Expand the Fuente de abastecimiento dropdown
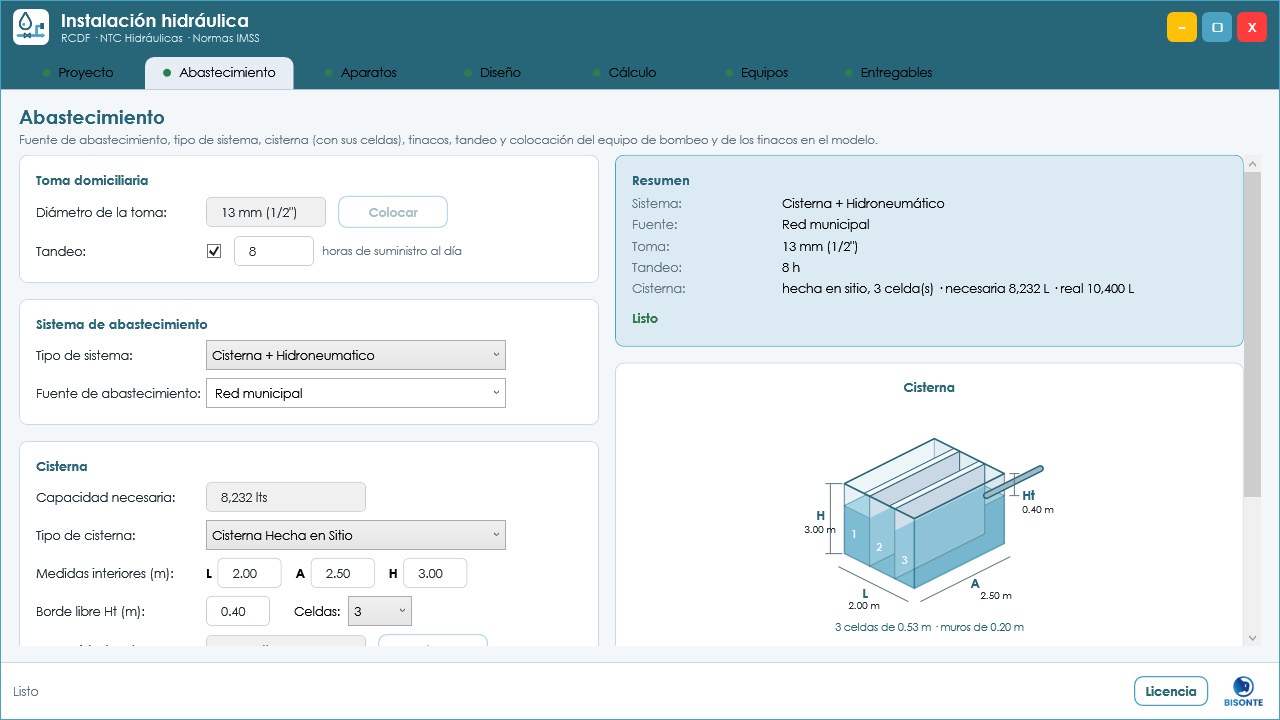 coord(356,393)
